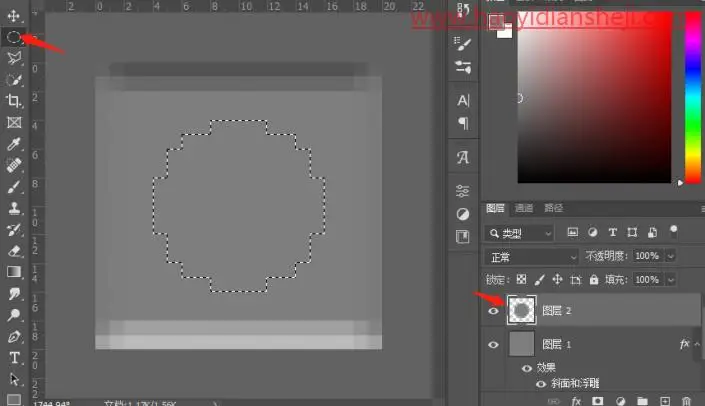Viewport: 705px width, 406px height.
Task: Add a layer mask
Action: tap(598, 401)
